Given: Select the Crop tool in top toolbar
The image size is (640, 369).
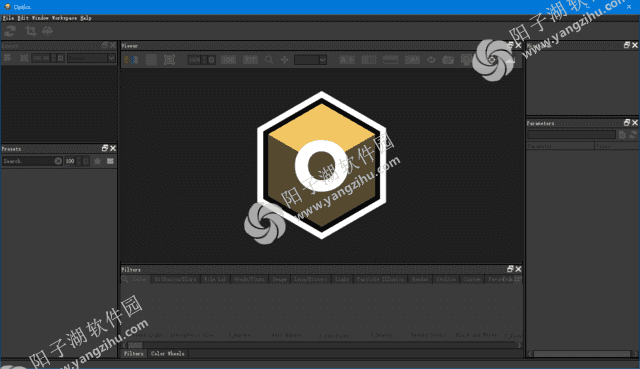Looking at the screenshot, I should pyautogui.click(x=31, y=31).
